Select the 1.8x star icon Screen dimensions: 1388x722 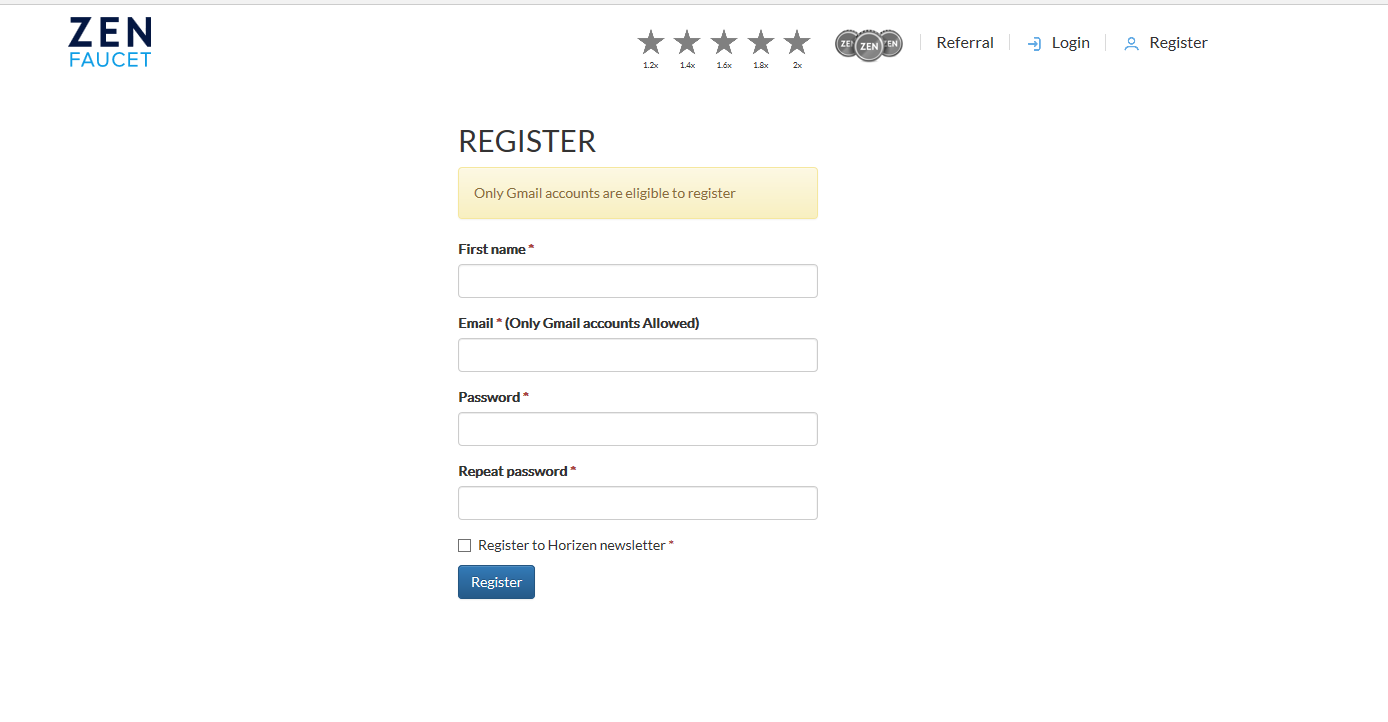pyautogui.click(x=761, y=42)
